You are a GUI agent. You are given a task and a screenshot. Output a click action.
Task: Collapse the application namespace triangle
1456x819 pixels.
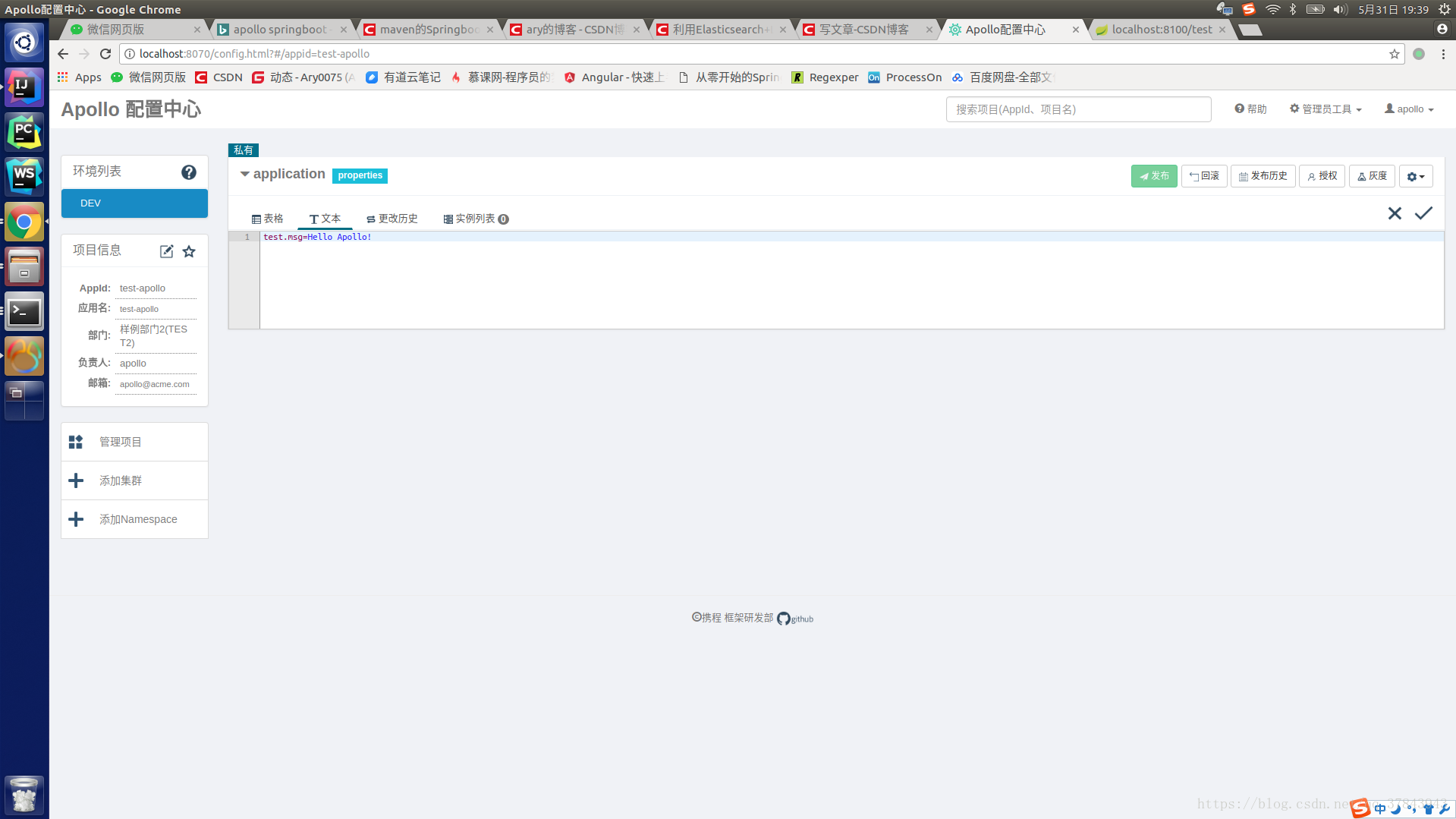[244, 174]
